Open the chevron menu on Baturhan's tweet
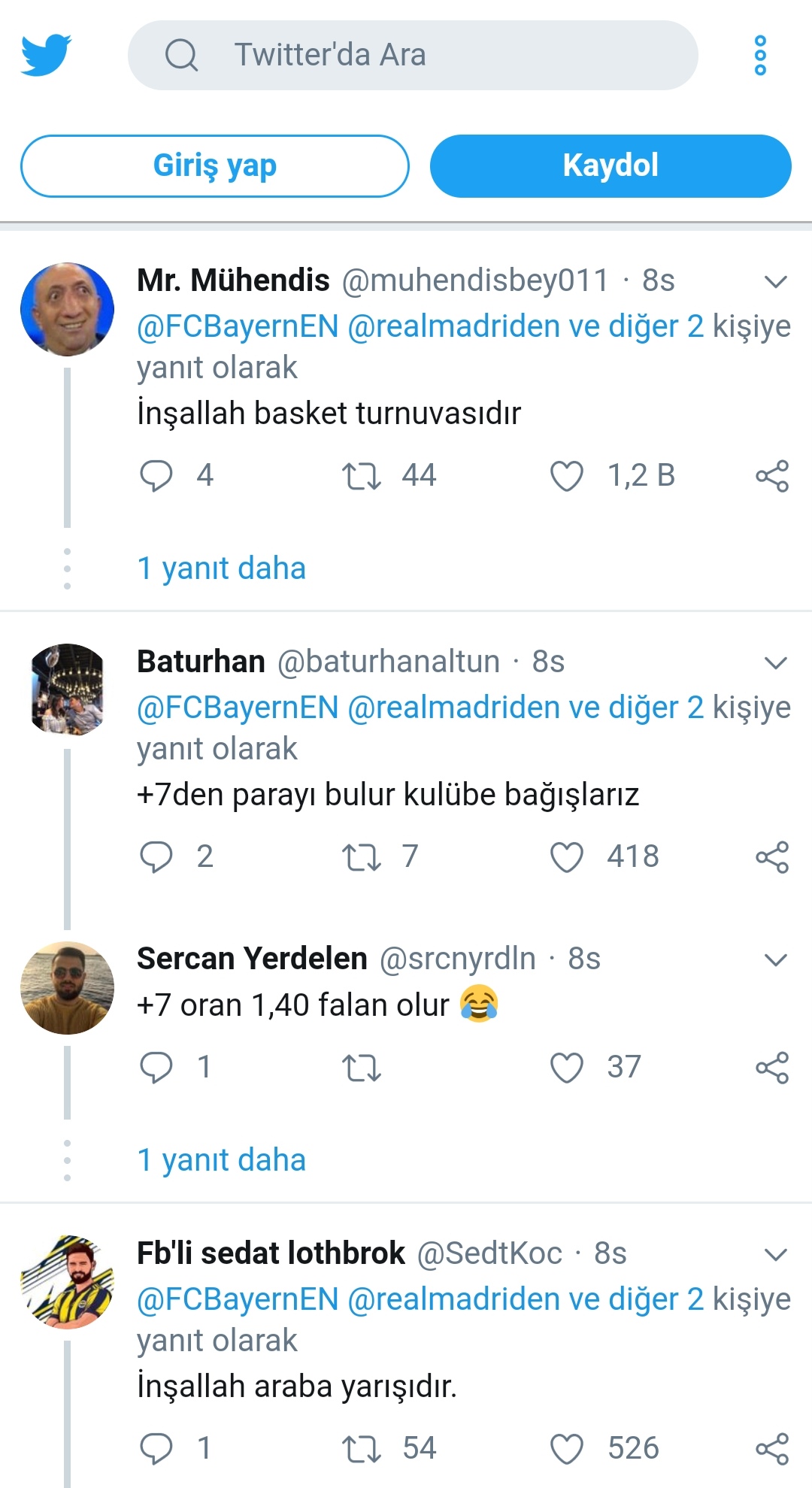The height and width of the screenshot is (1488, 812). coord(775,663)
